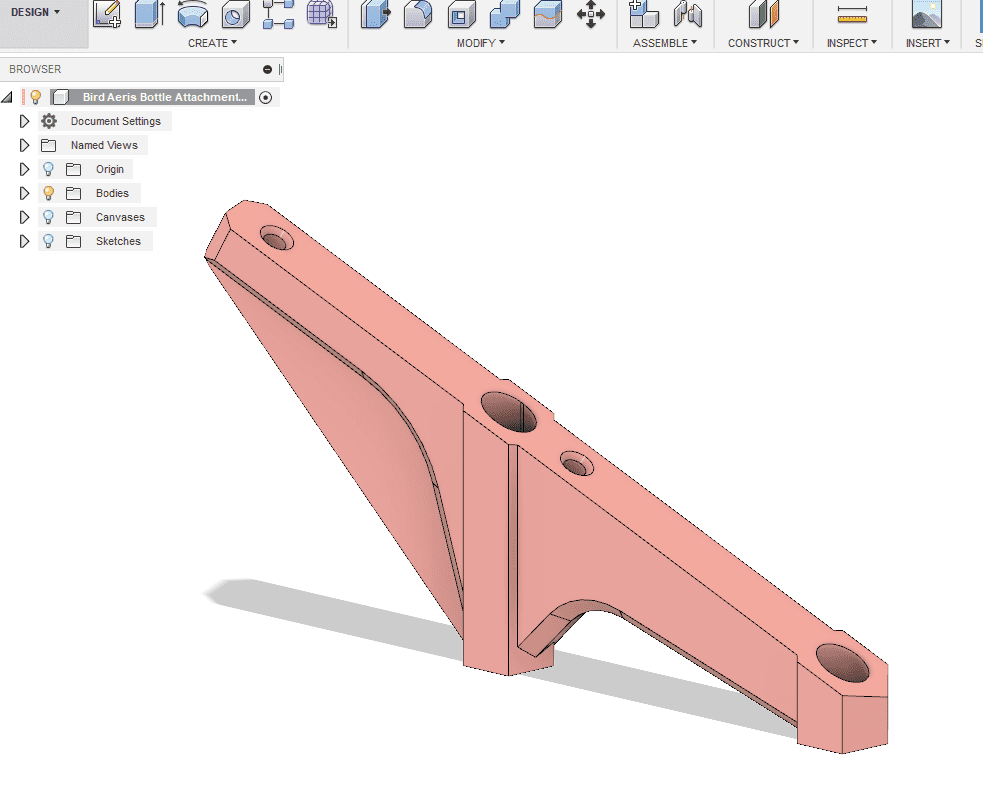Screen dimensions: 983x791
Task: Click the Offset Plane construct icon
Action: pos(764,14)
